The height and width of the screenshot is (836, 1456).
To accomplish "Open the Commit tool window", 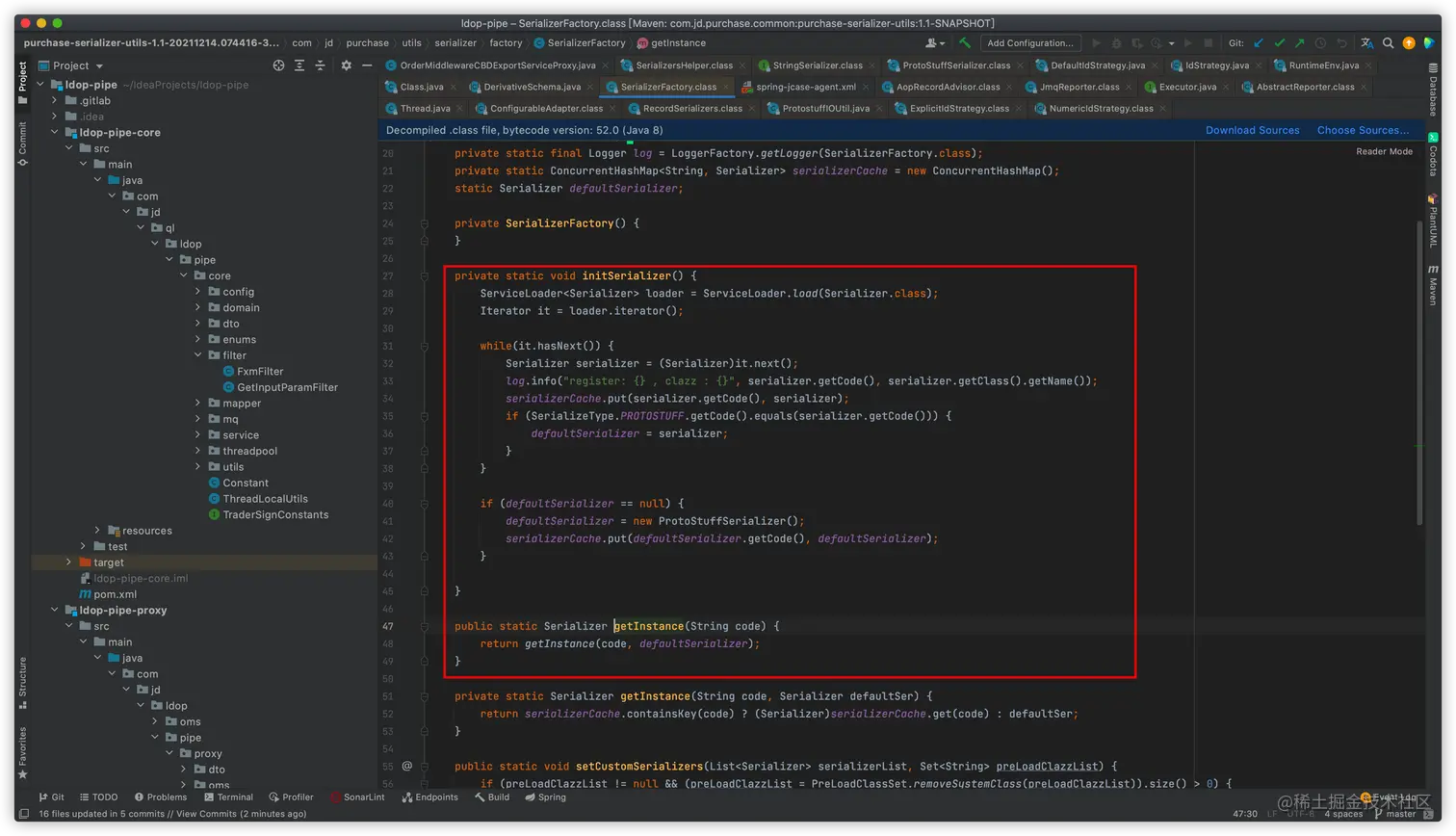I will [22, 144].
